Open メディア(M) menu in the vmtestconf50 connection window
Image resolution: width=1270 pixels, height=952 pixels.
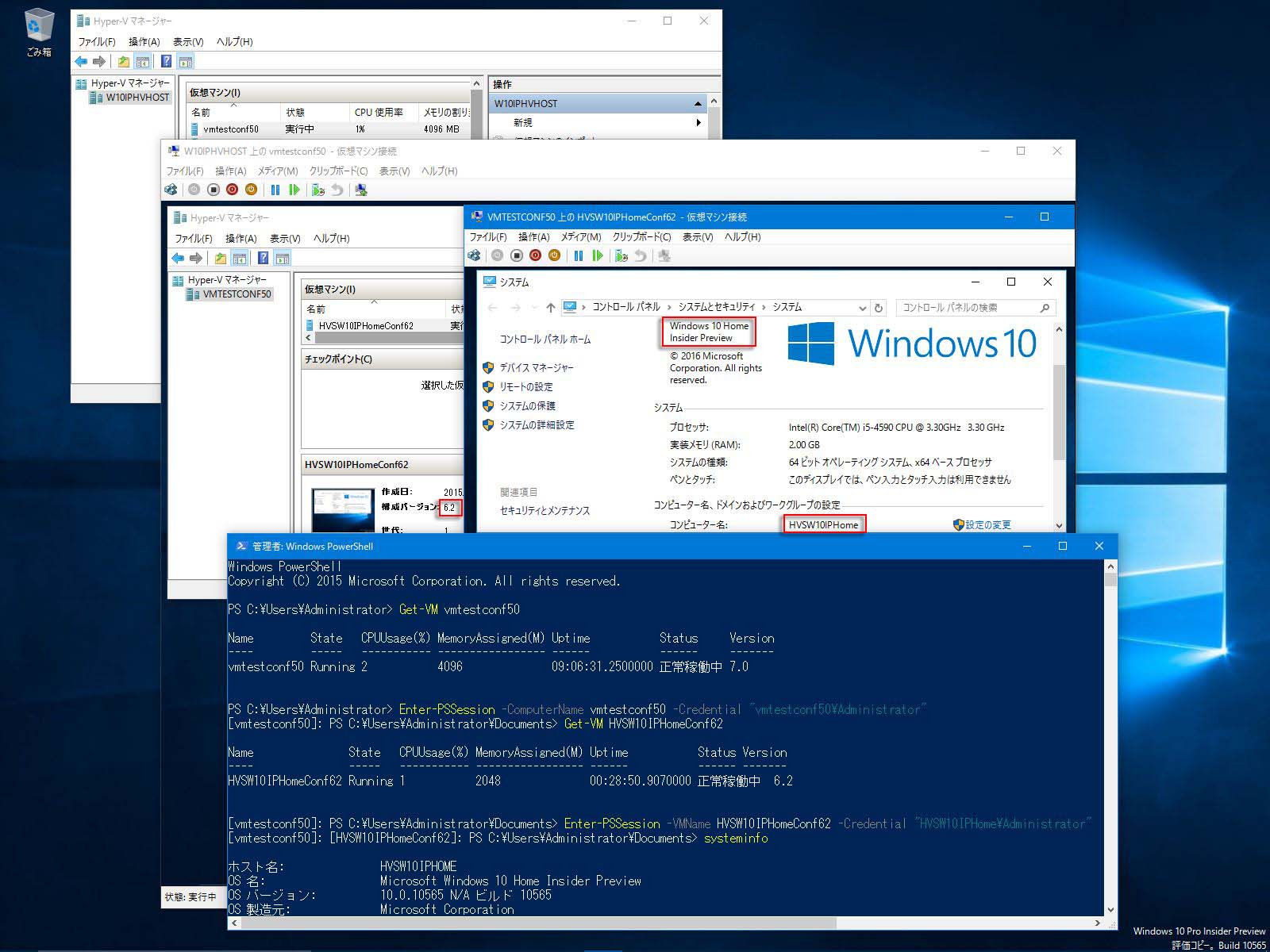click(x=278, y=171)
